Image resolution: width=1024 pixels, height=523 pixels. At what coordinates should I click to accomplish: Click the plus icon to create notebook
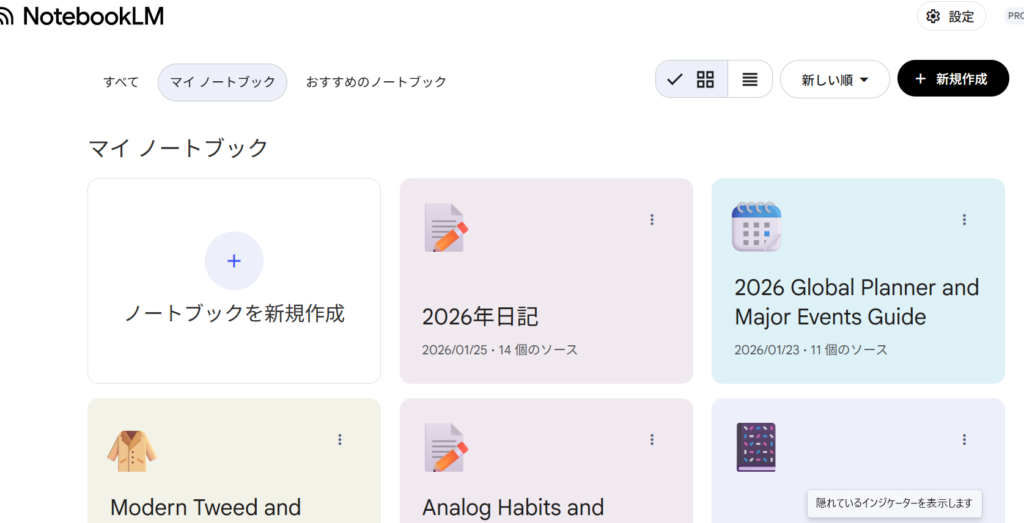point(234,261)
